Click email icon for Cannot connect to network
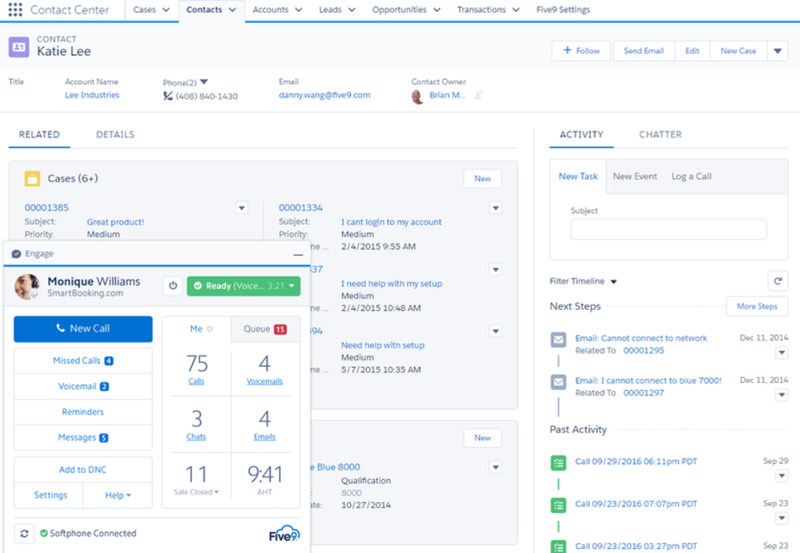 558,339
